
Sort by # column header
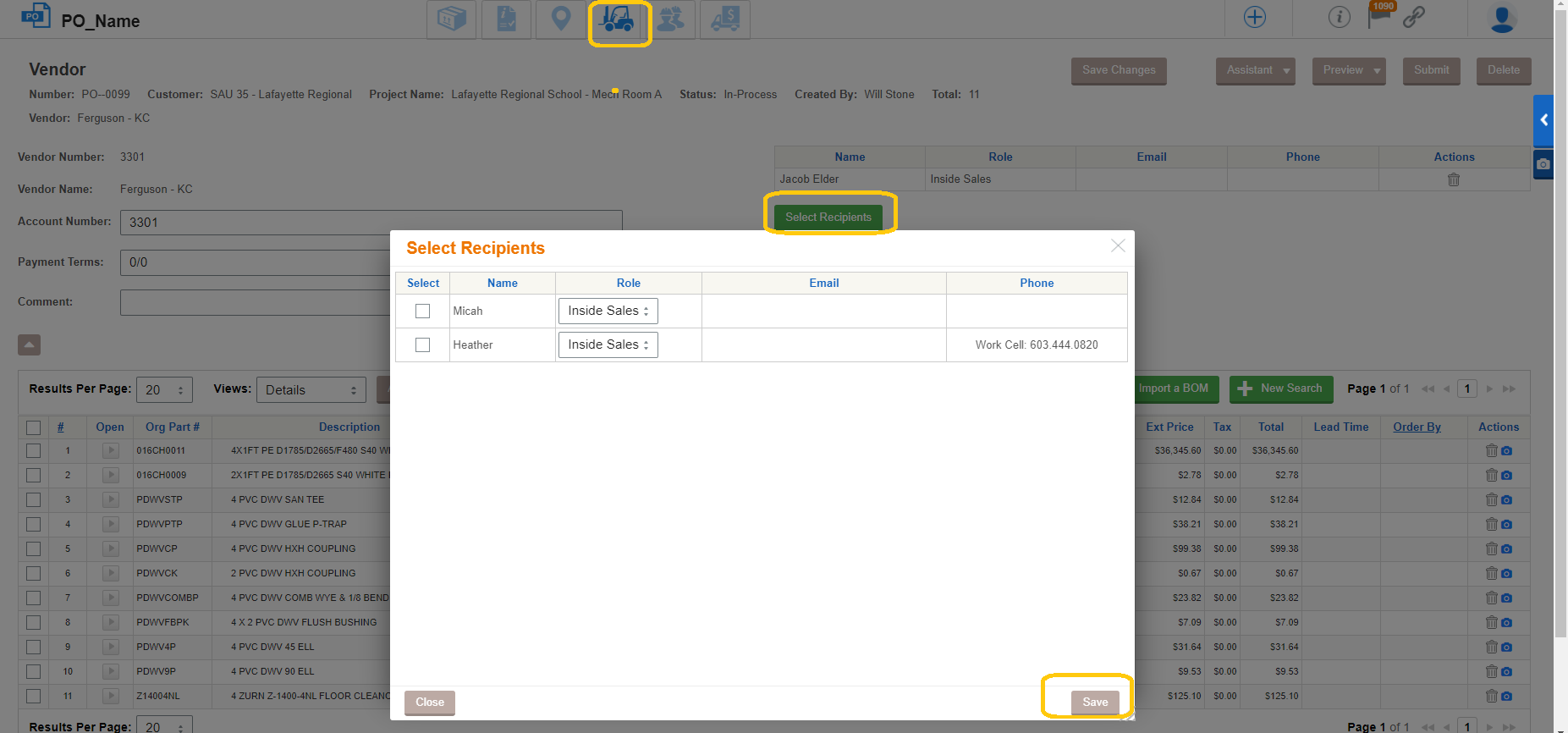click(60, 427)
